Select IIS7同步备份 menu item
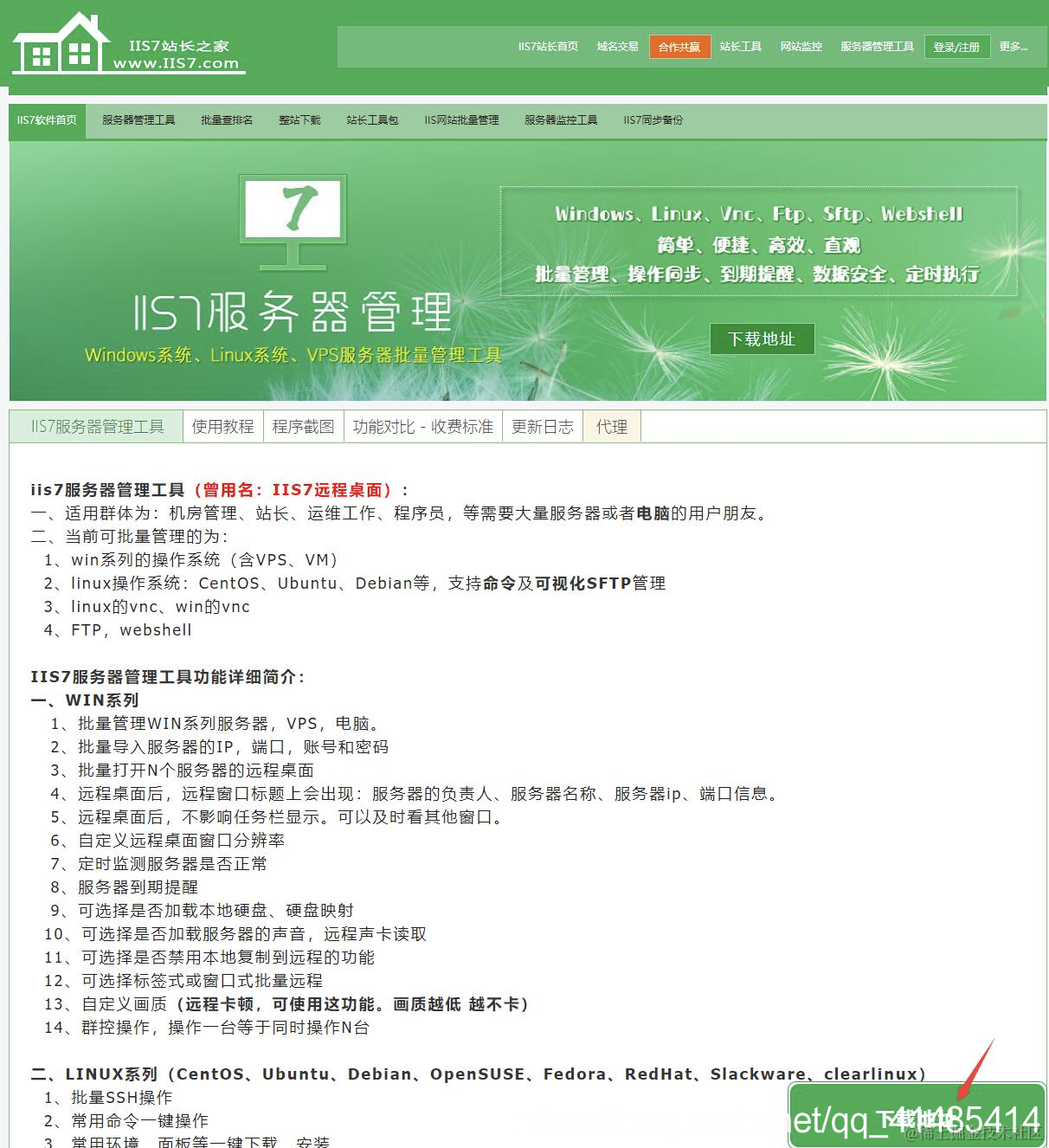 click(x=653, y=120)
